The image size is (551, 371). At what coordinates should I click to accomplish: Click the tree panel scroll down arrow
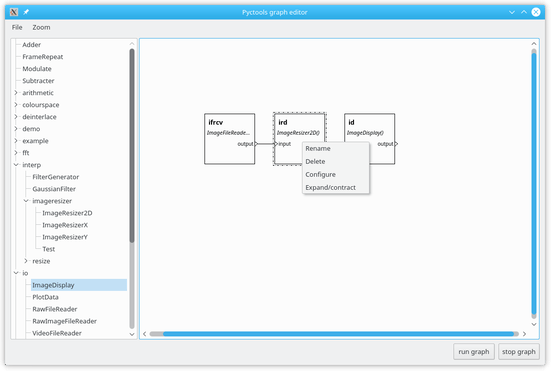(x=132, y=334)
